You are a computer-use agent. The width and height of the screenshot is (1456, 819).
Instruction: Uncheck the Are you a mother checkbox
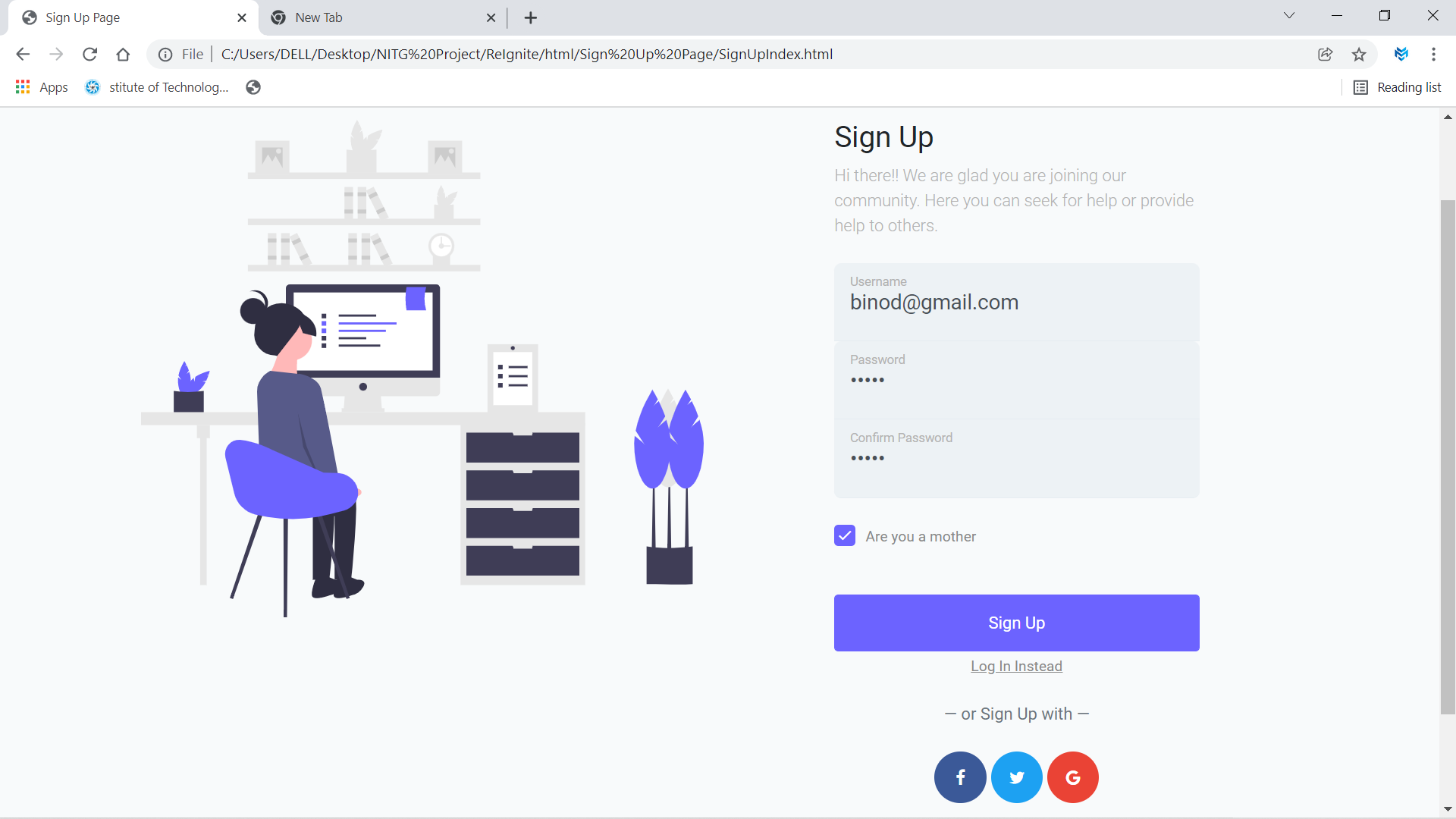pyautogui.click(x=845, y=536)
